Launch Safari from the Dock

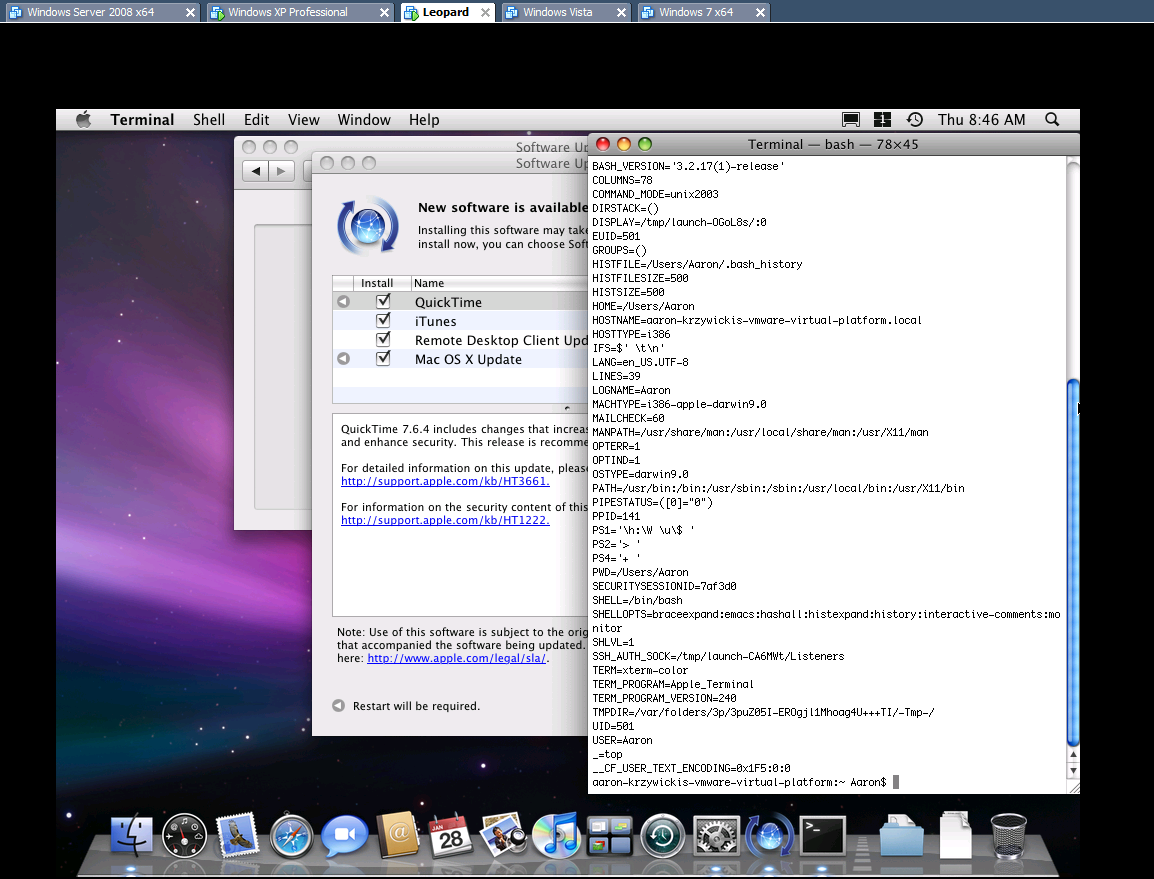coord(291,836)
